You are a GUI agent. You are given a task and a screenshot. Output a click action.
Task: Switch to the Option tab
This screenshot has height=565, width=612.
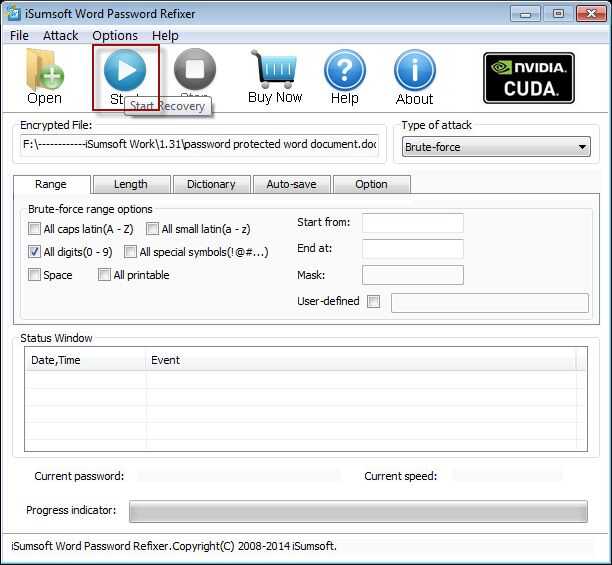372,184
